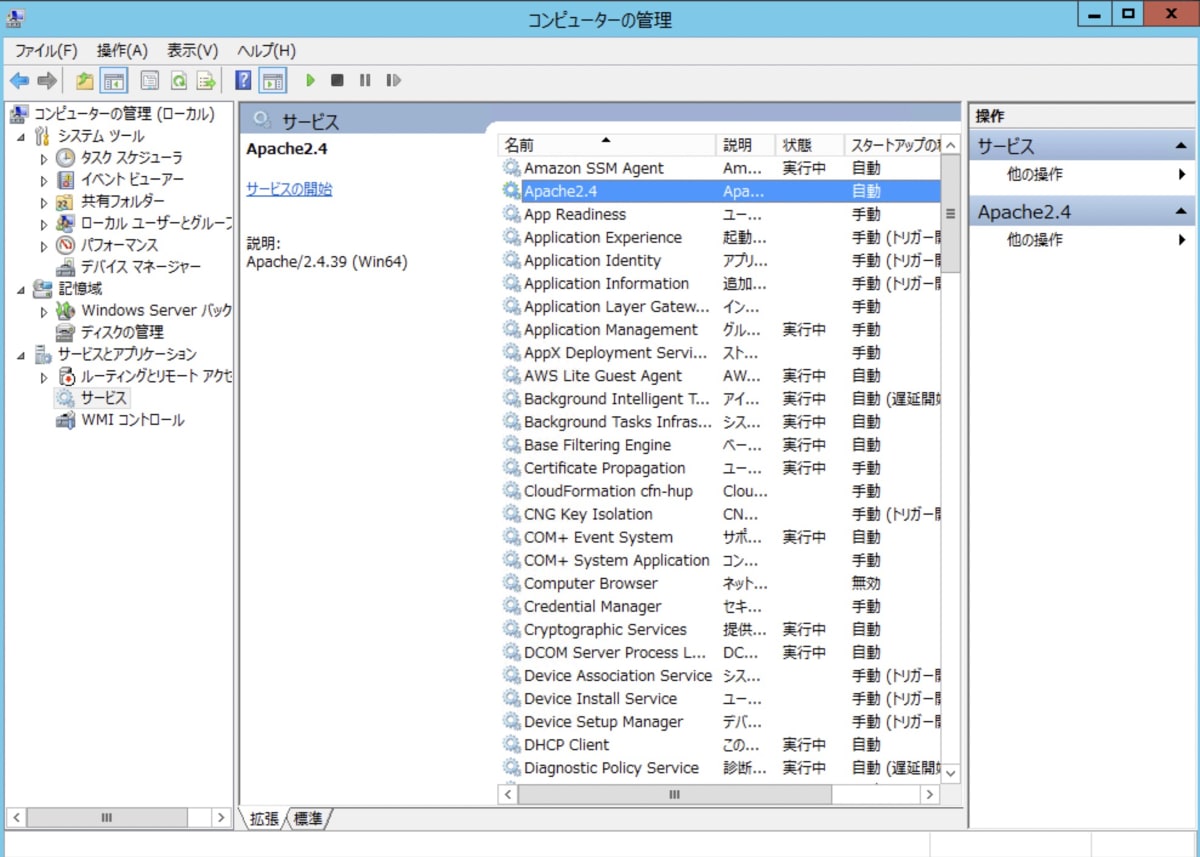The image size is (1200, 857).
Task: Select タスク スケジューラ in the tree
Action: pos(131,158)
